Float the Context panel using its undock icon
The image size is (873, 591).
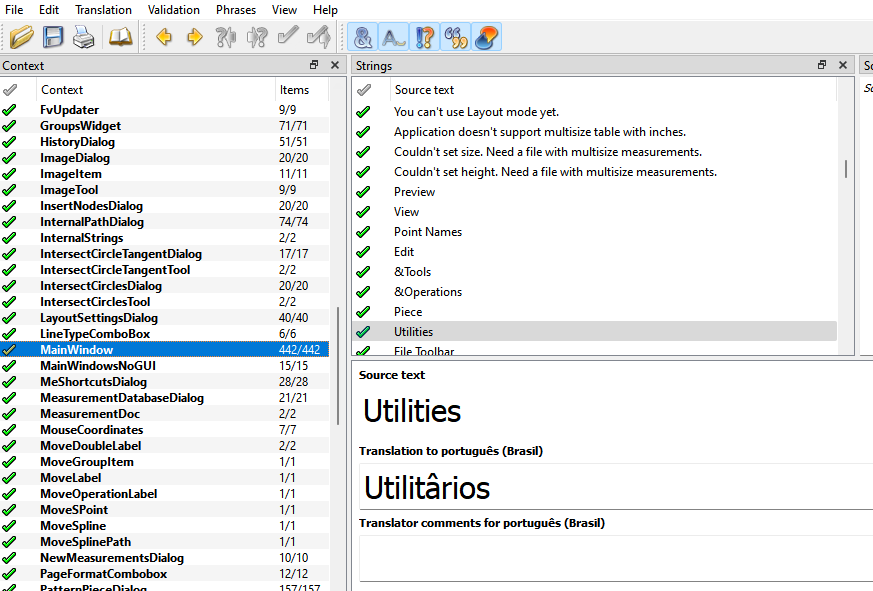pyautogui.click(x=314, y=65)
